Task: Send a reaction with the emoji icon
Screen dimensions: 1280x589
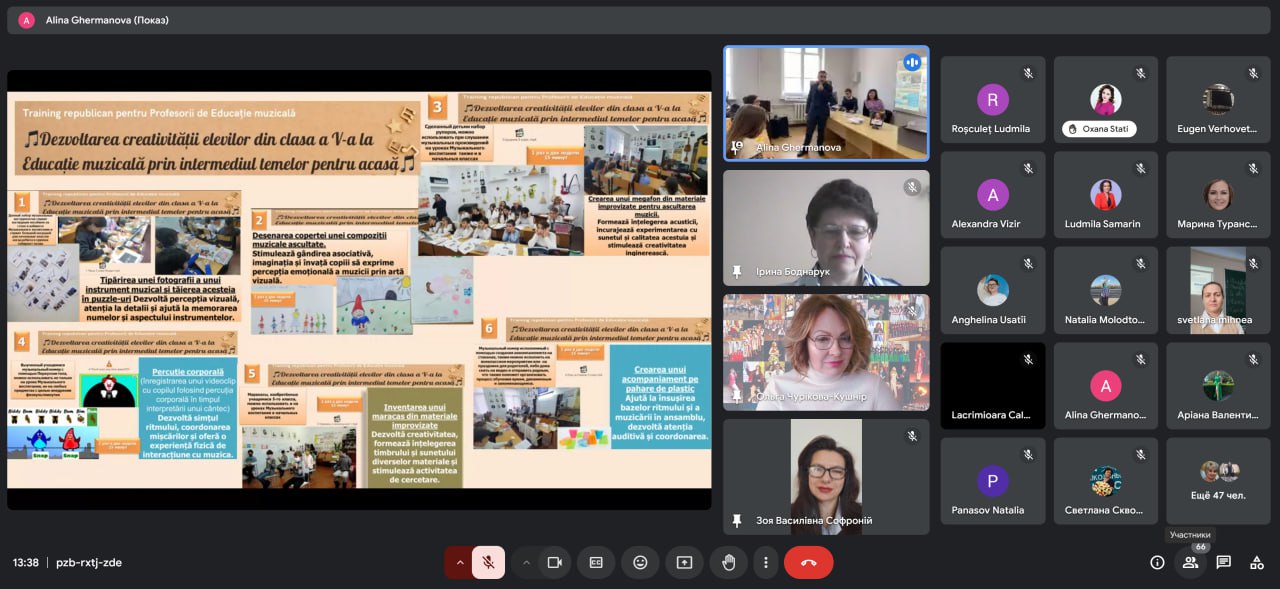Action: tap(640, 562)
